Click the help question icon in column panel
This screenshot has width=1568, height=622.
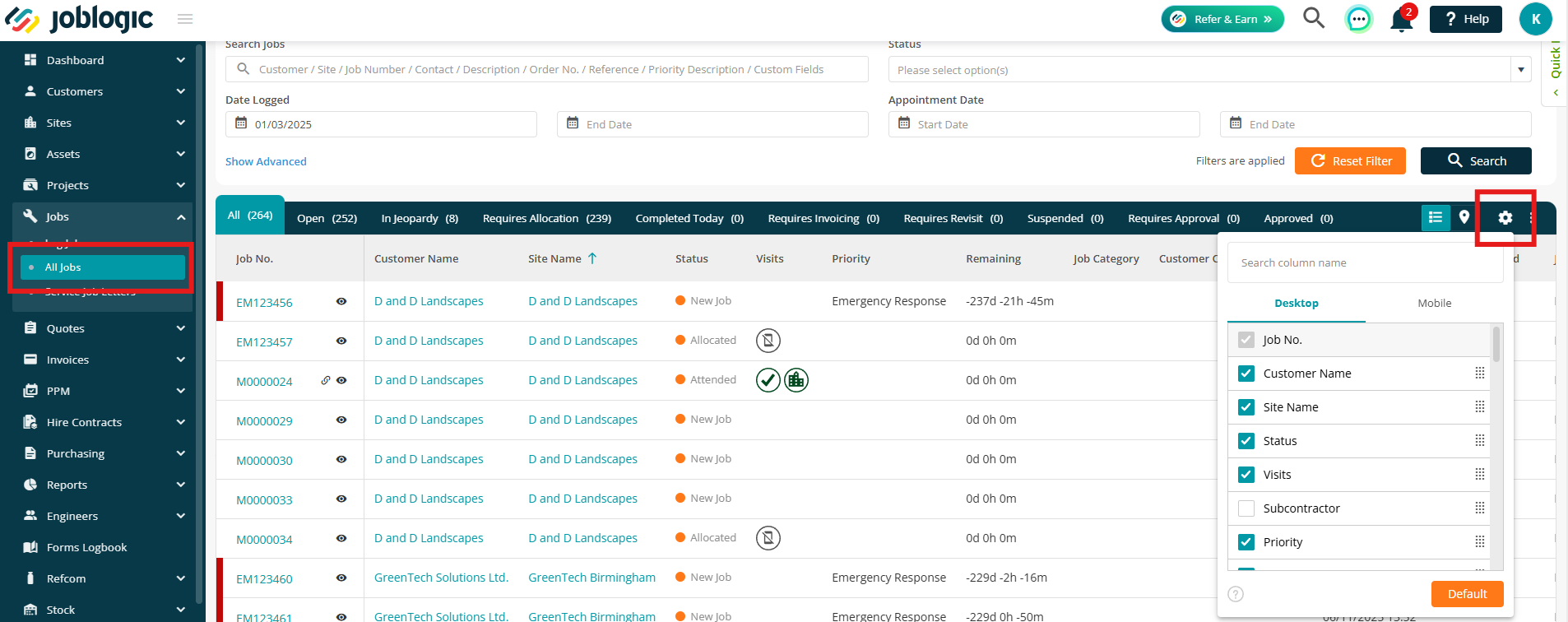tap(1236, 594)
